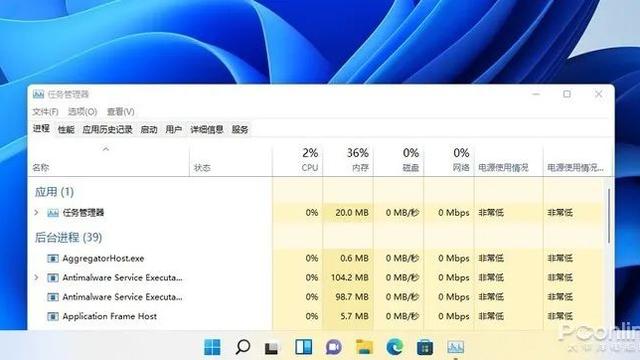
Task: Launch Microsoft Edge from taskbar
Action: (x=394, y=347)
